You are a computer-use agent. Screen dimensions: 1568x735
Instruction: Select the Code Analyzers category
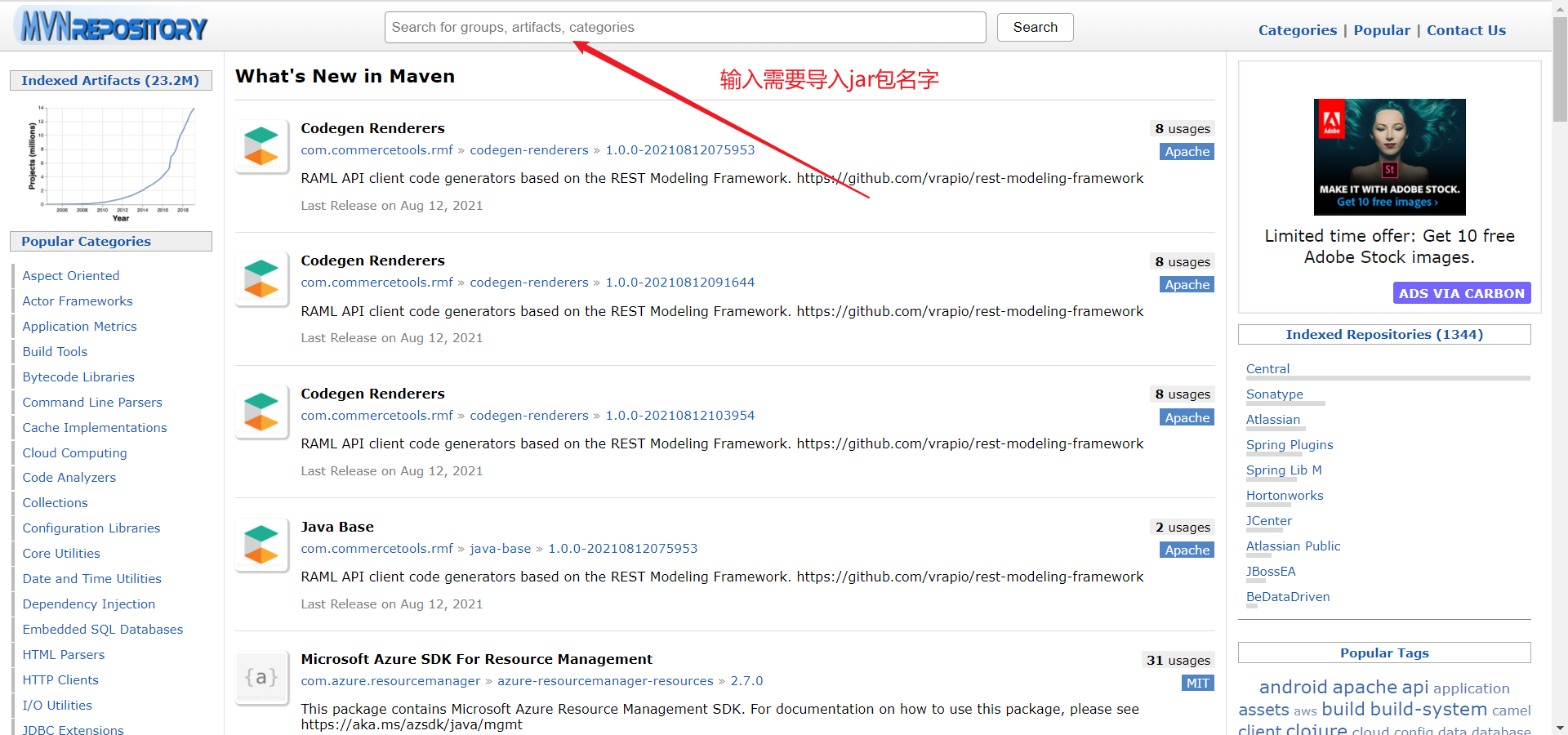click(x=69, y=477)
